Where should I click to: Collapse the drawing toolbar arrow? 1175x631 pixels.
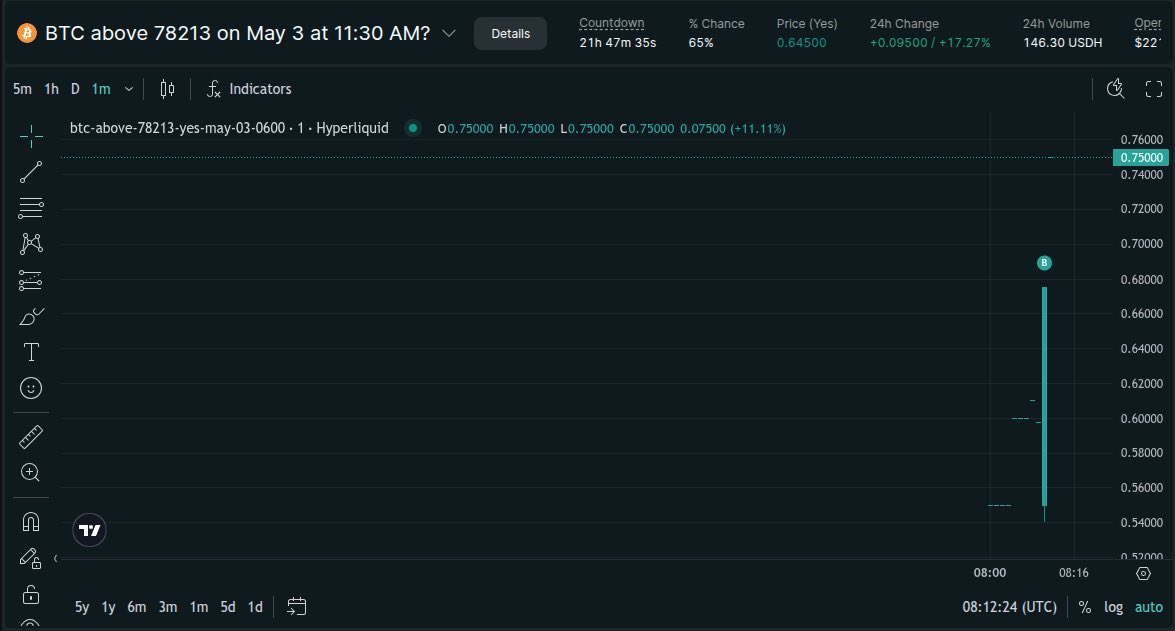[55, 558]
